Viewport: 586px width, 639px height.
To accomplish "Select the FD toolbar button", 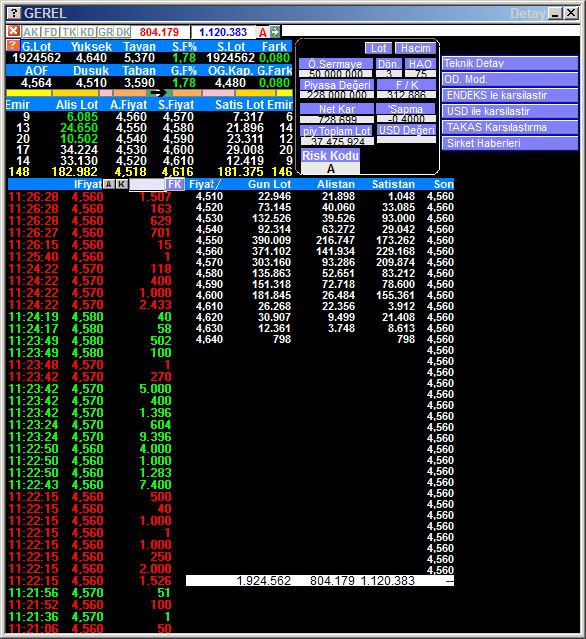I will click(x=51, y=32).
